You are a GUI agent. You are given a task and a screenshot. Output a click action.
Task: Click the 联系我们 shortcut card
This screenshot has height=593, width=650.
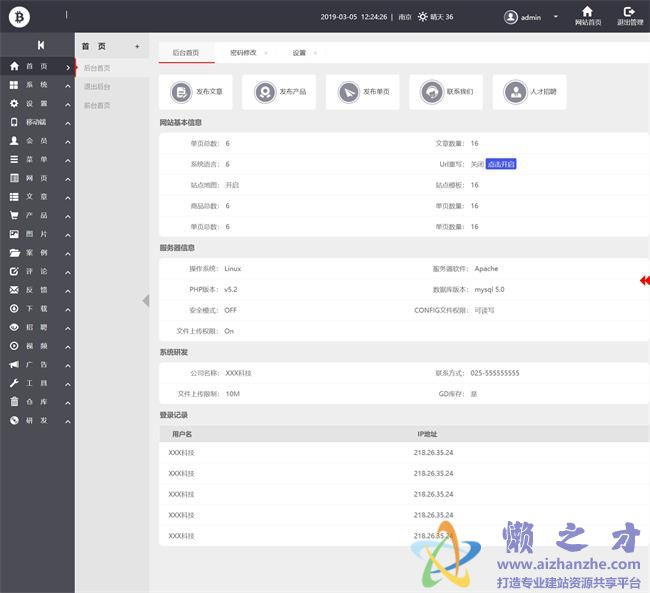pyautogui.click(x=446, y=92)
